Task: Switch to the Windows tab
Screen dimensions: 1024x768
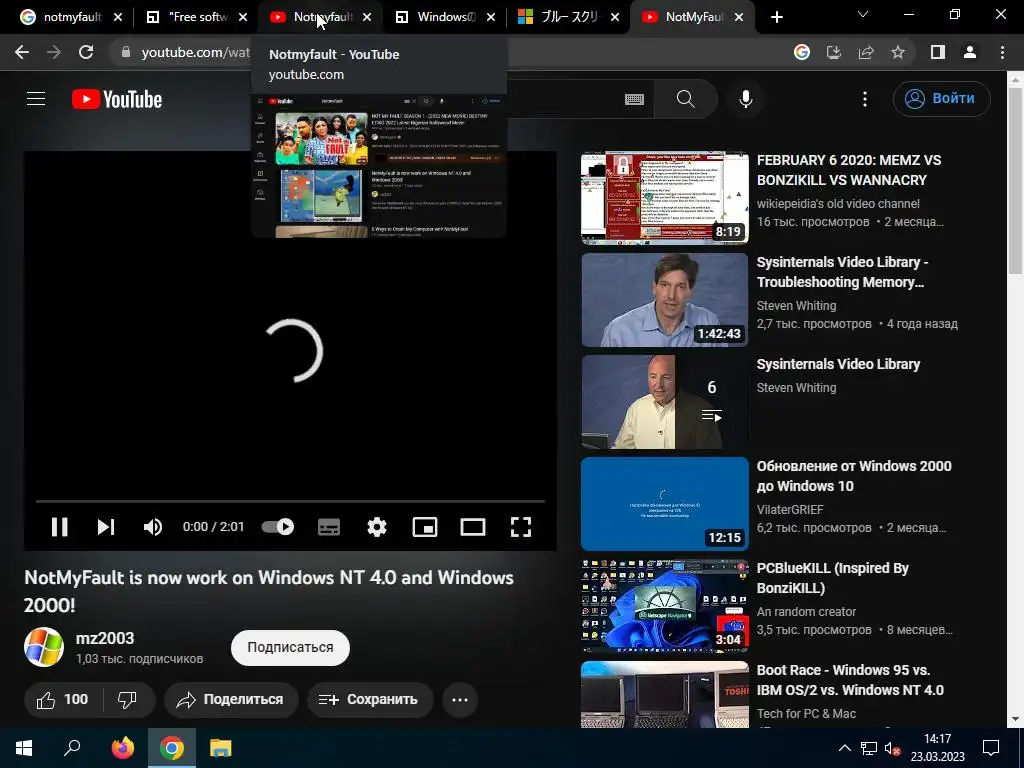Action: click(x=447, y=17)
